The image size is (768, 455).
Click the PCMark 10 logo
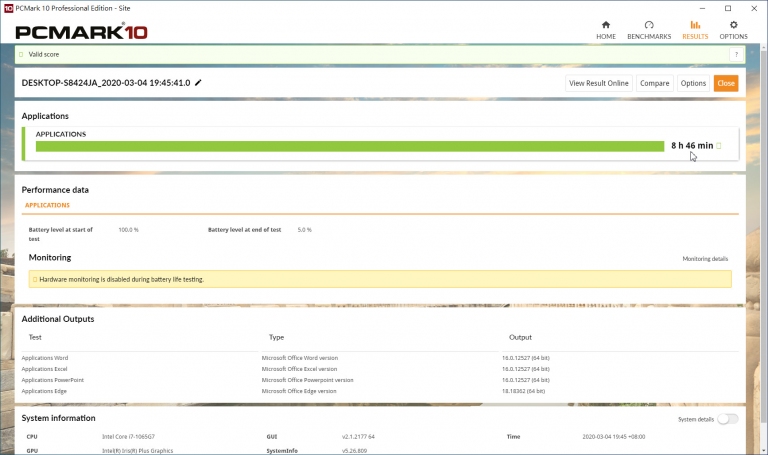tap(81, 32)
